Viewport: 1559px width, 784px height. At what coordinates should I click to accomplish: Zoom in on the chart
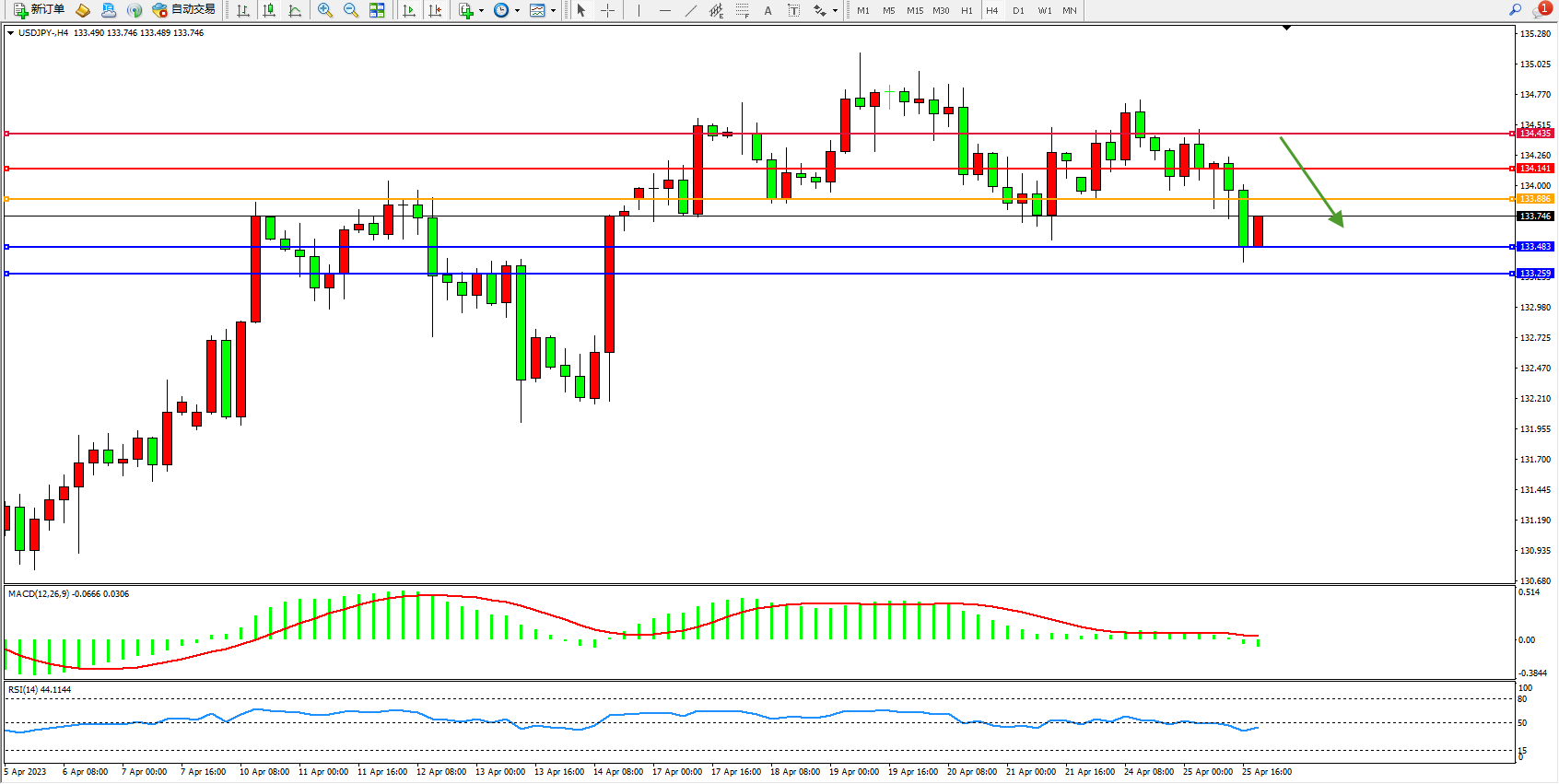click(325, 10)
